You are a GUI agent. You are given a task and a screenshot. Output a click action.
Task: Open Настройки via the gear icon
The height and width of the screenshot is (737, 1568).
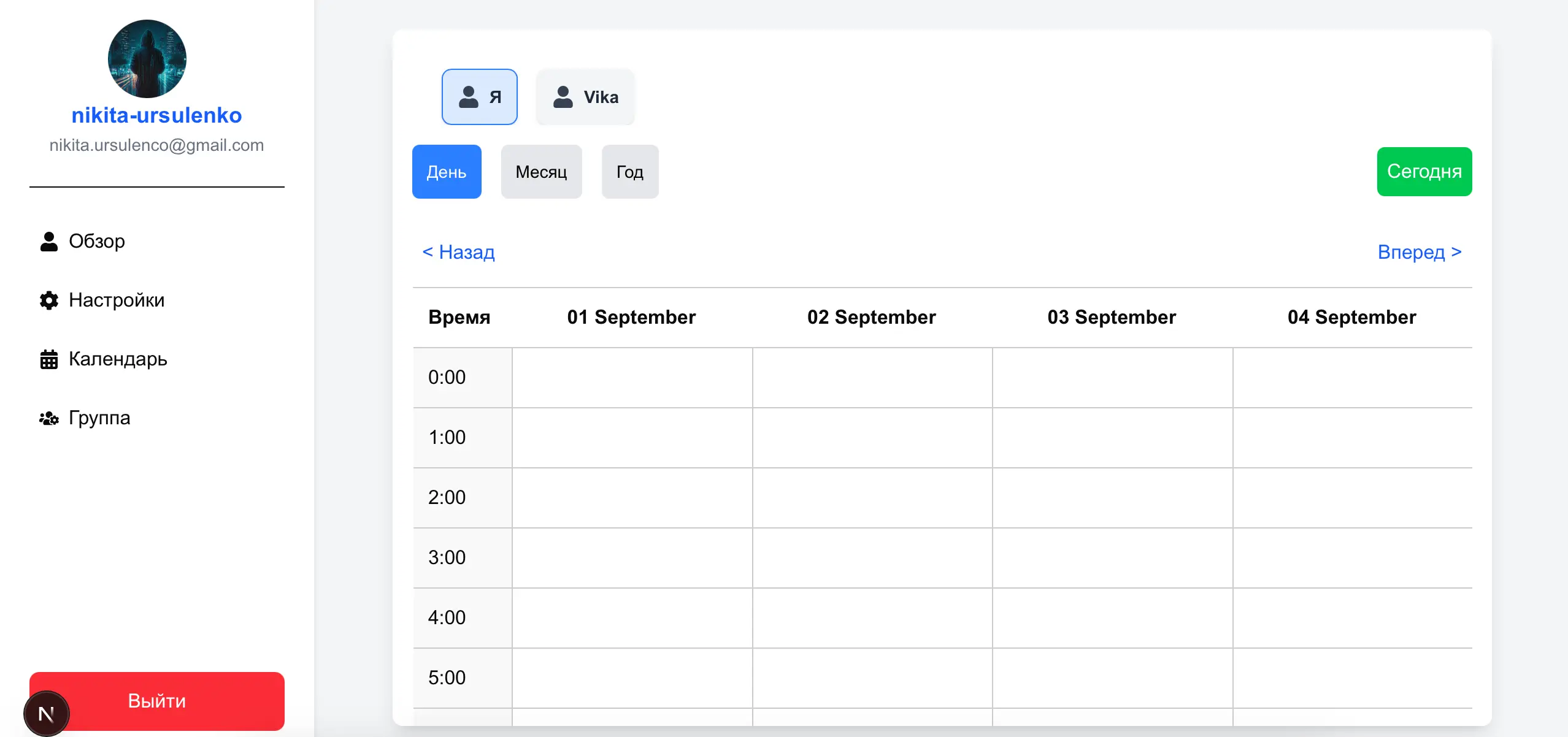[49, 300]
